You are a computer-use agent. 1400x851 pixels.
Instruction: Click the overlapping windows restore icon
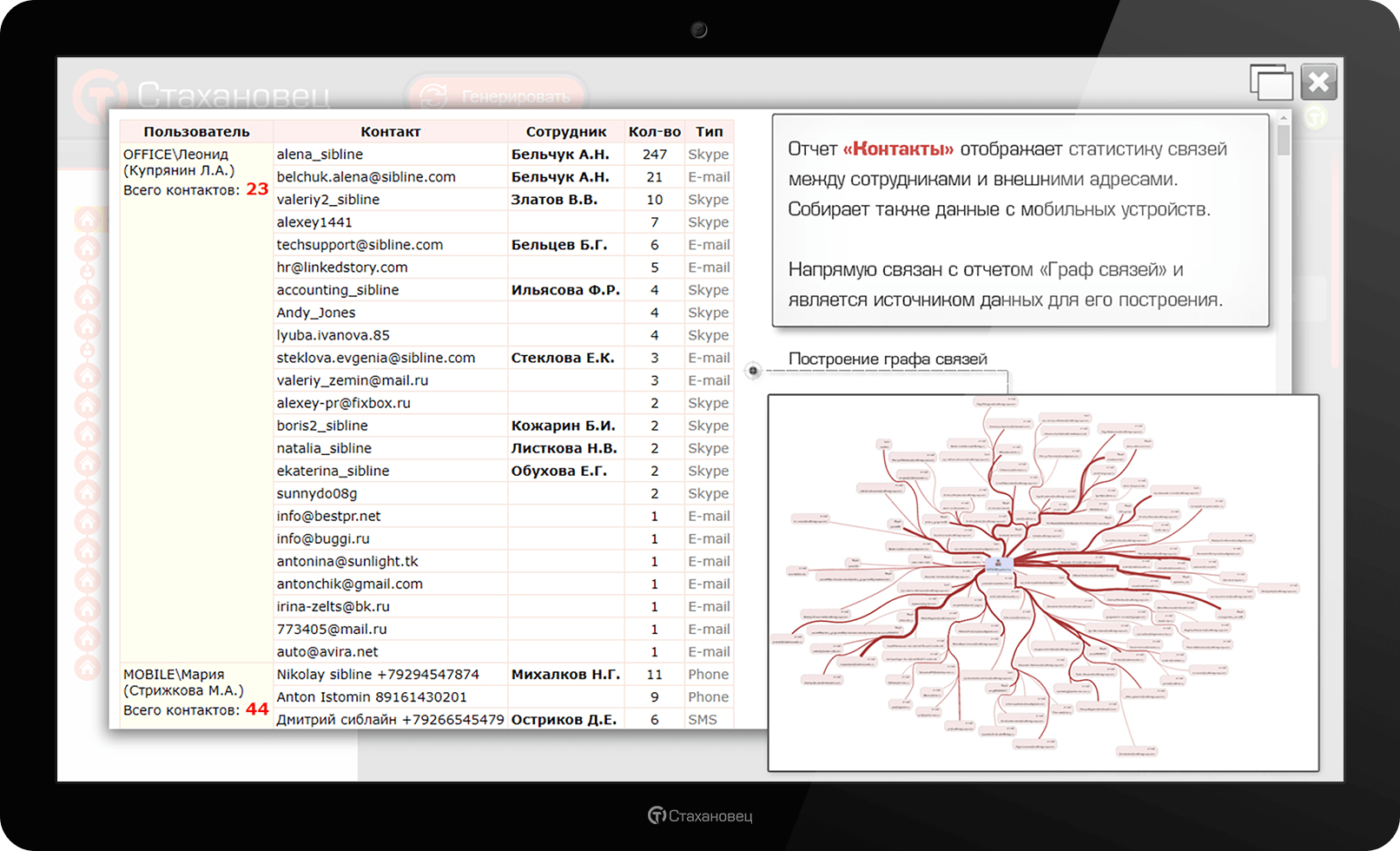click(1271, 83)
